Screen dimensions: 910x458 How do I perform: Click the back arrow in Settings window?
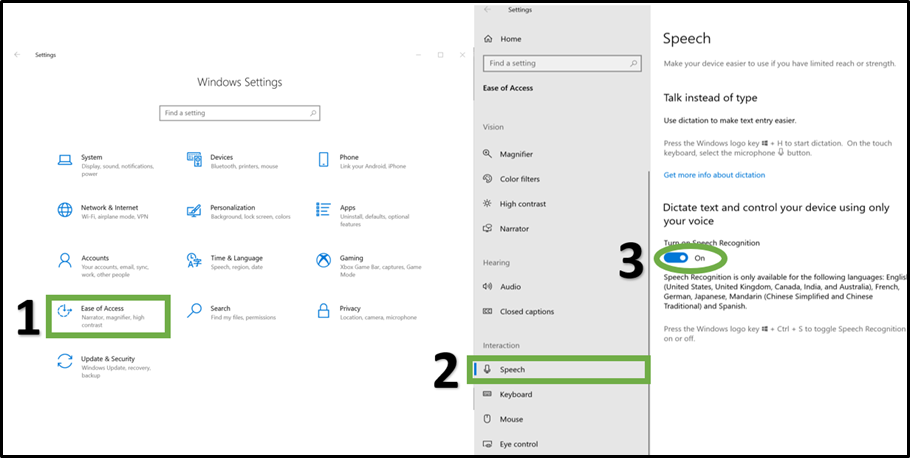(17, 55)
